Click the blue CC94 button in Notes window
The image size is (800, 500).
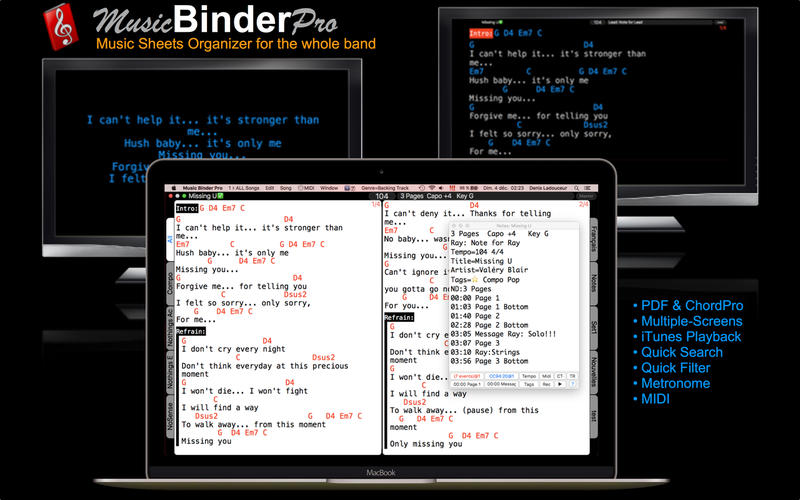click(x=502, y=376)
